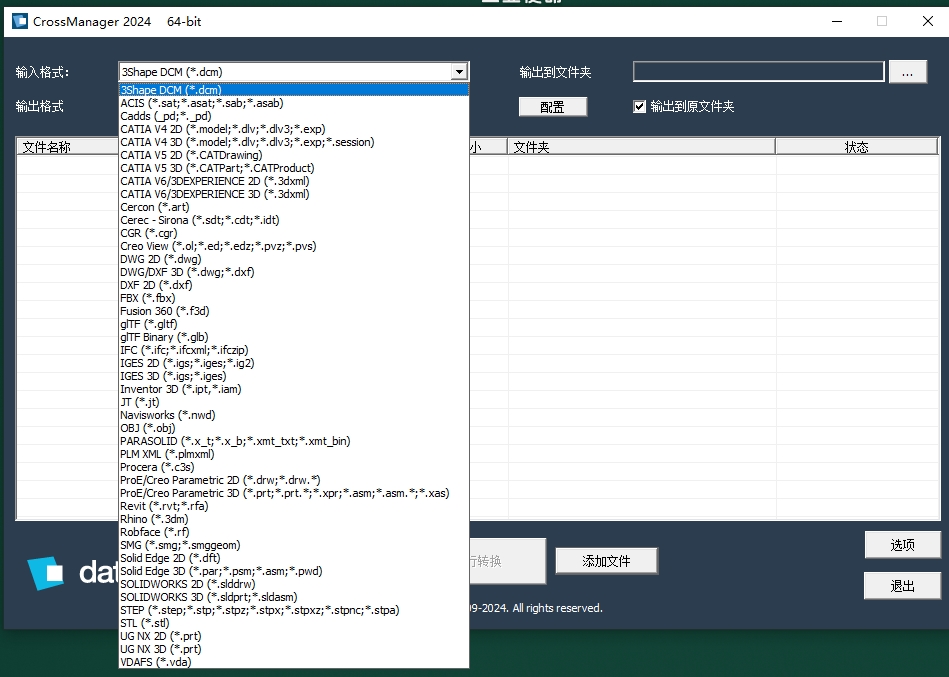Click inside the output folder path field
The width and height of the screenshot is (949, 677).
pyautogui.click(x=757, y=71)
